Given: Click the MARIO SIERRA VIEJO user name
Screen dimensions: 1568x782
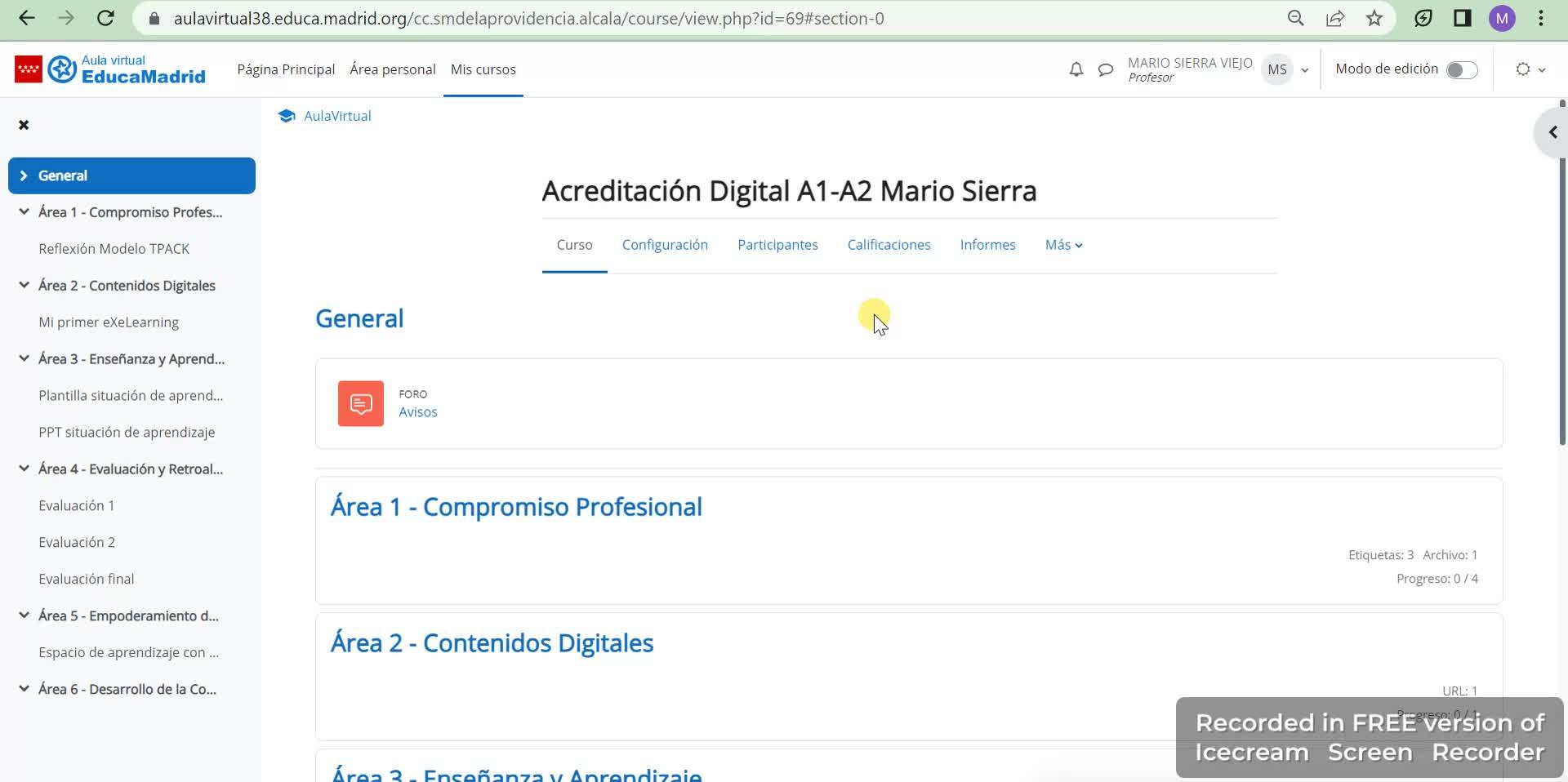Looking at the screenshot, I should click(1190, 63).
